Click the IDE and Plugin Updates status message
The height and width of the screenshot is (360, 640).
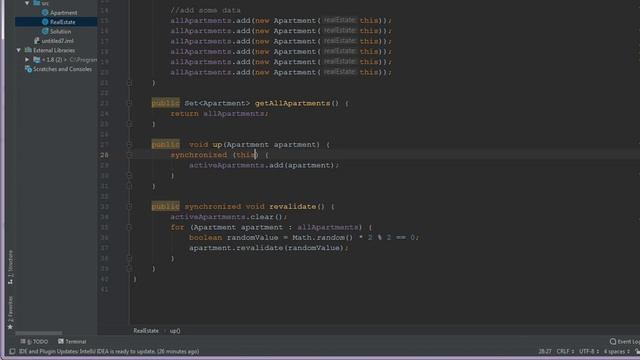click(x=109, y=351)
